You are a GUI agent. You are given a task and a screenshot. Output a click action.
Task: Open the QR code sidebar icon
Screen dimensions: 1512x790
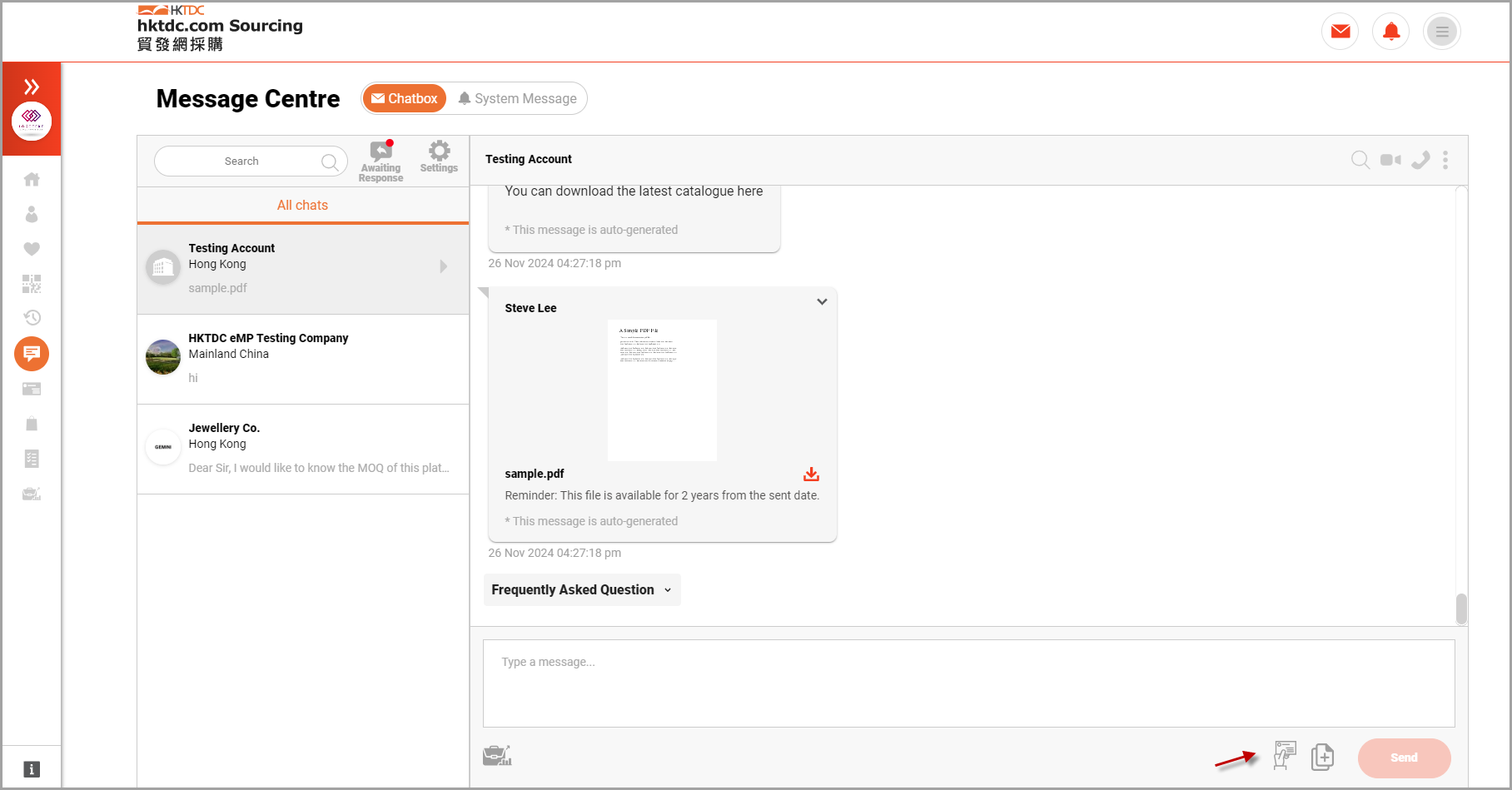(32, 284)
